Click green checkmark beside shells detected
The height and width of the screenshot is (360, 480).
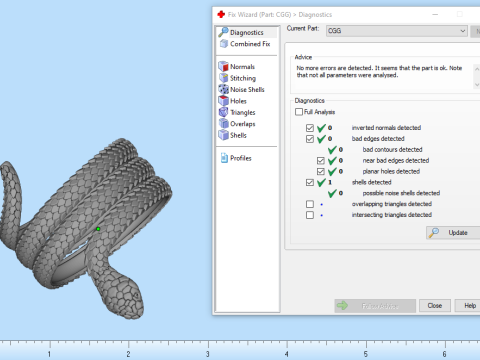(x=321, y=182)
